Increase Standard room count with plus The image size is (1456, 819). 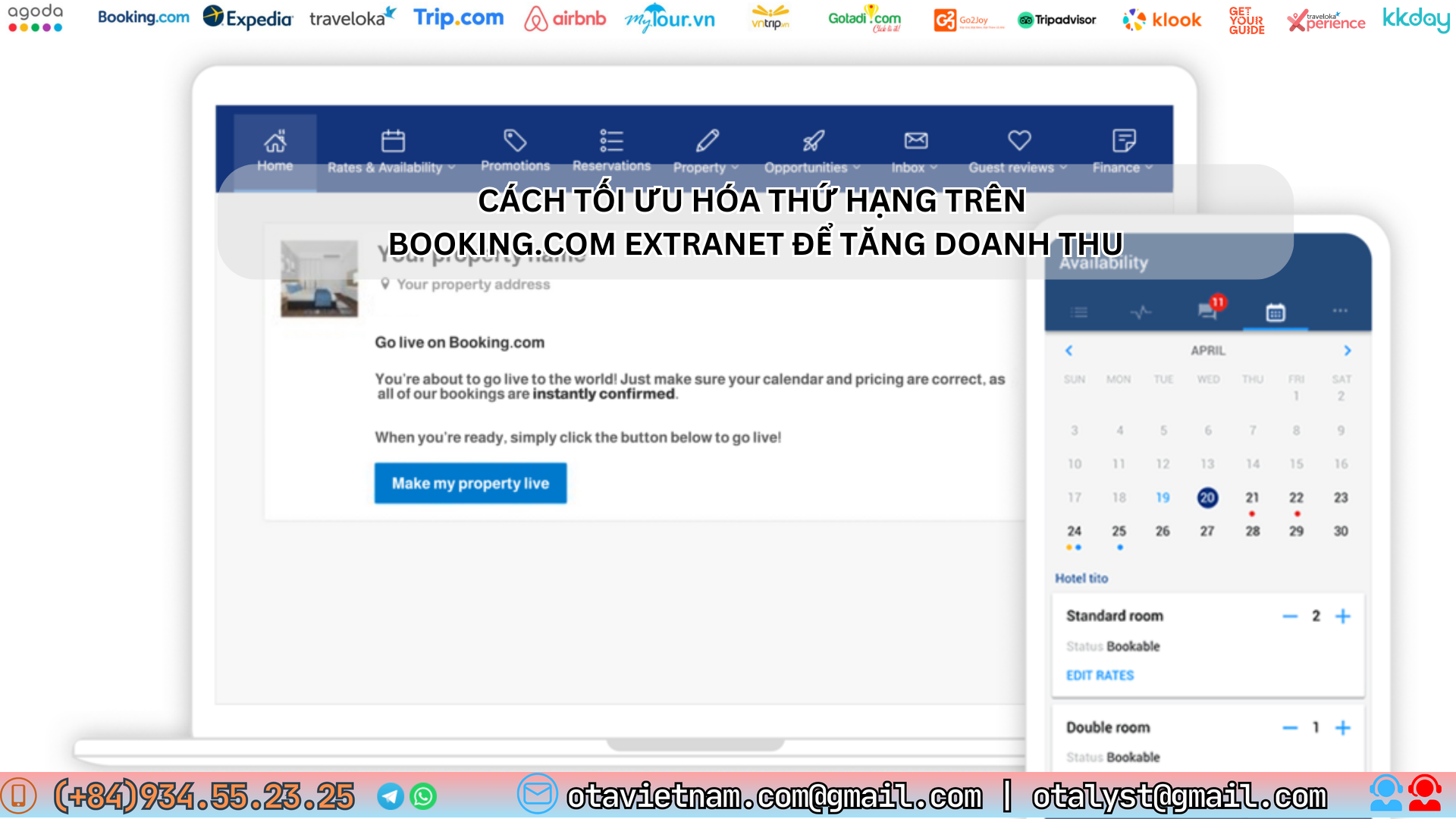pos(1342,616)
